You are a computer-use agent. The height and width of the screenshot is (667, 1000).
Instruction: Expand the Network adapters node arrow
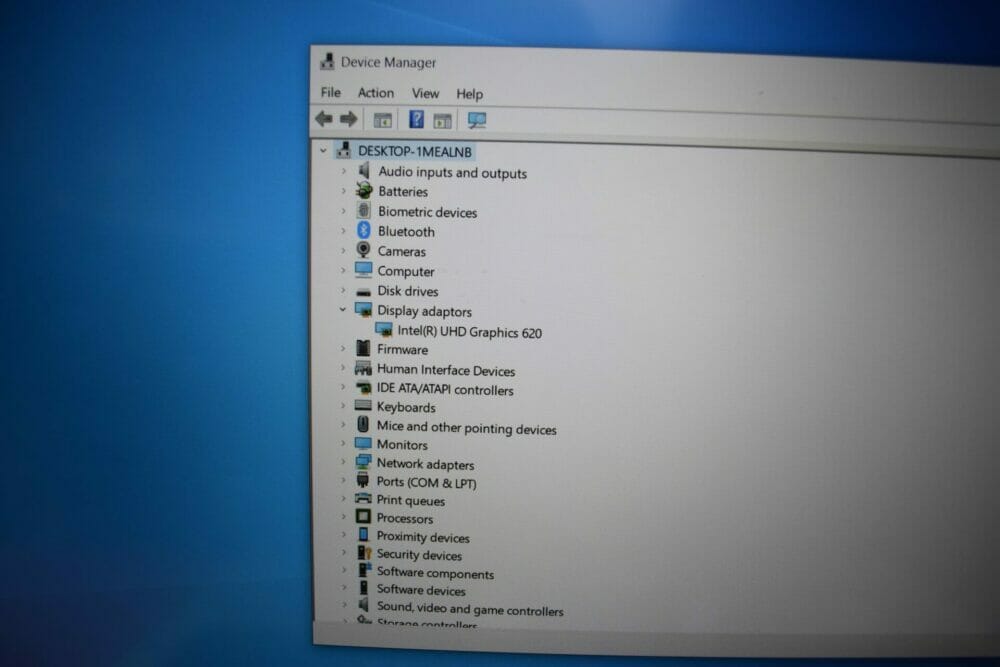[x=342, y=462]
